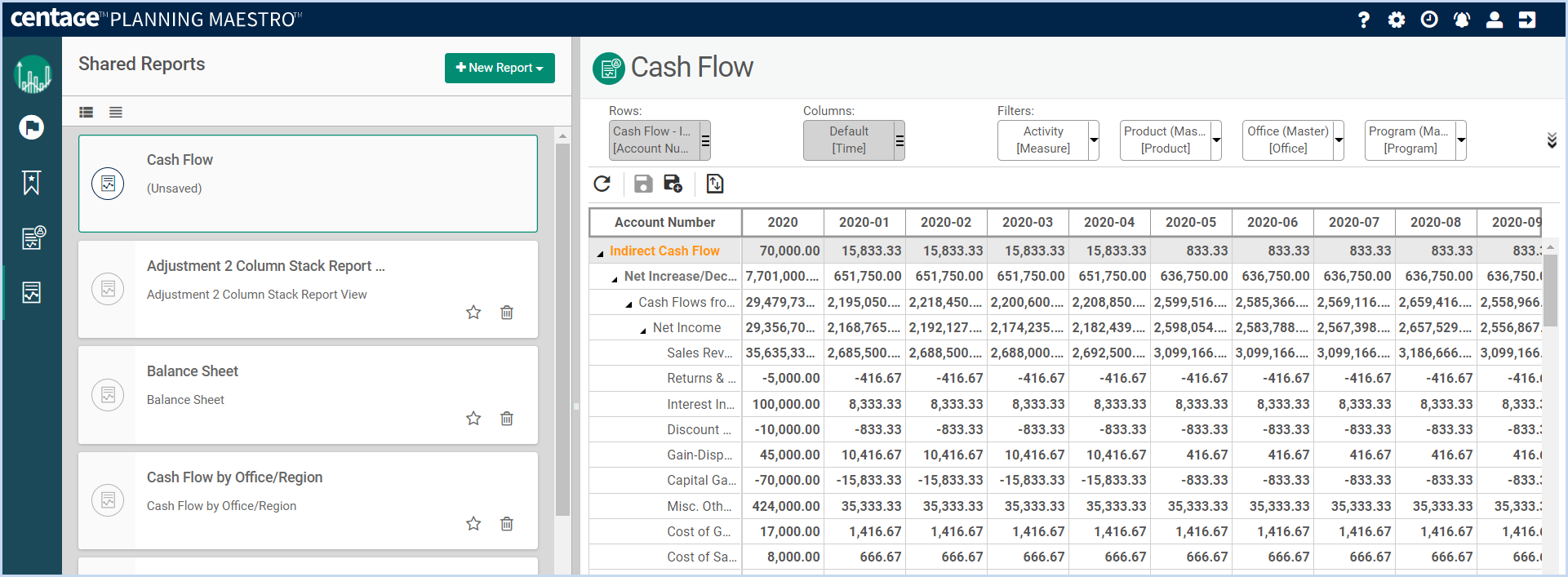
Task: Star the Cash Flow by Office/Region report
Action: (x=473, y=524)
